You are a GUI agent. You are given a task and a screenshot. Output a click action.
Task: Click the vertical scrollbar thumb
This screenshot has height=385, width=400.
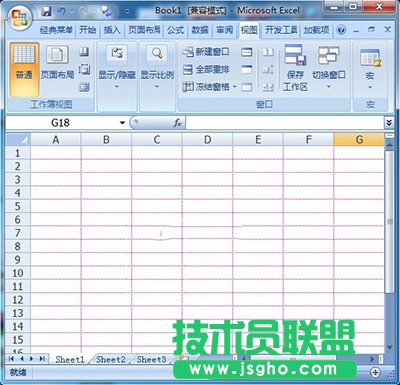[389, 222]
